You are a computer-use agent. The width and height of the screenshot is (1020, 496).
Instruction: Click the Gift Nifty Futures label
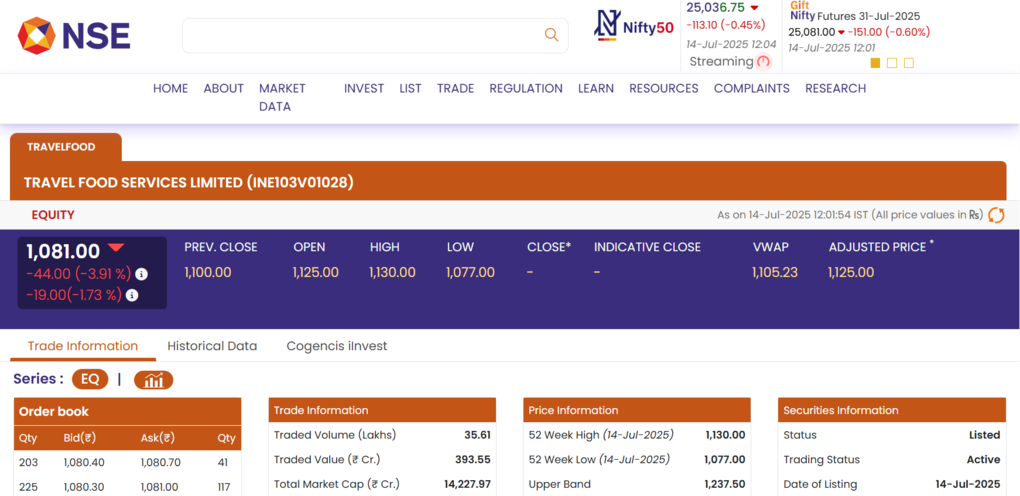coord(855,11)
